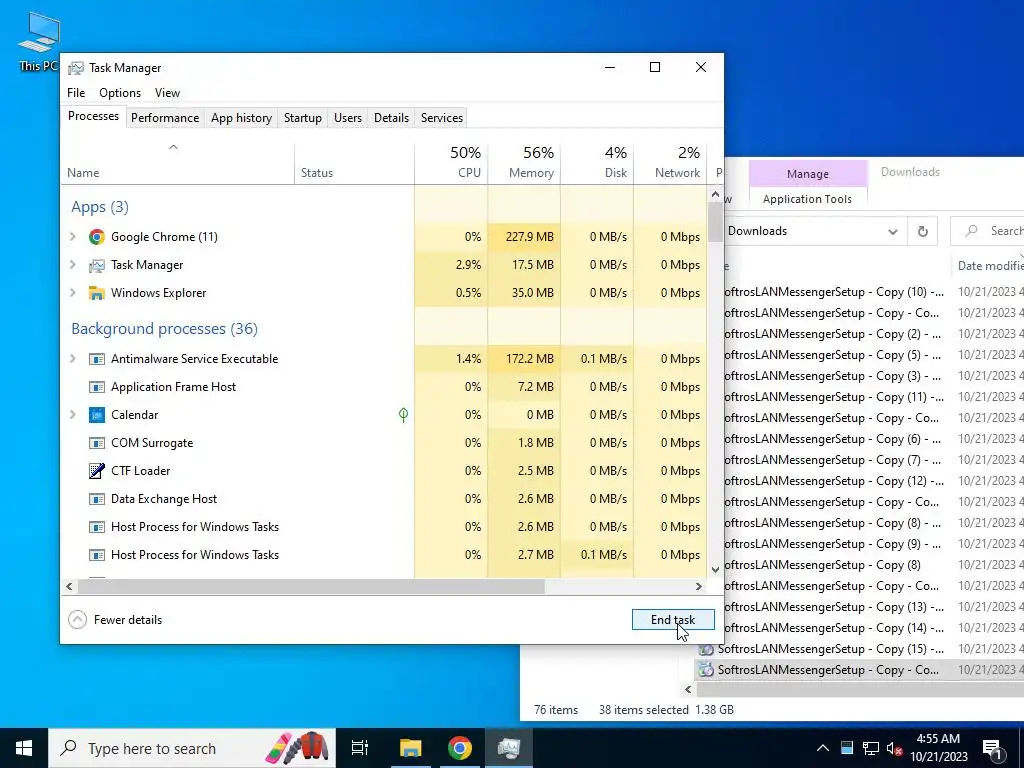Switch to the Services tab
Image resolution: width=1024 pixels, height=768 pixels.
[x=441, y=118]
